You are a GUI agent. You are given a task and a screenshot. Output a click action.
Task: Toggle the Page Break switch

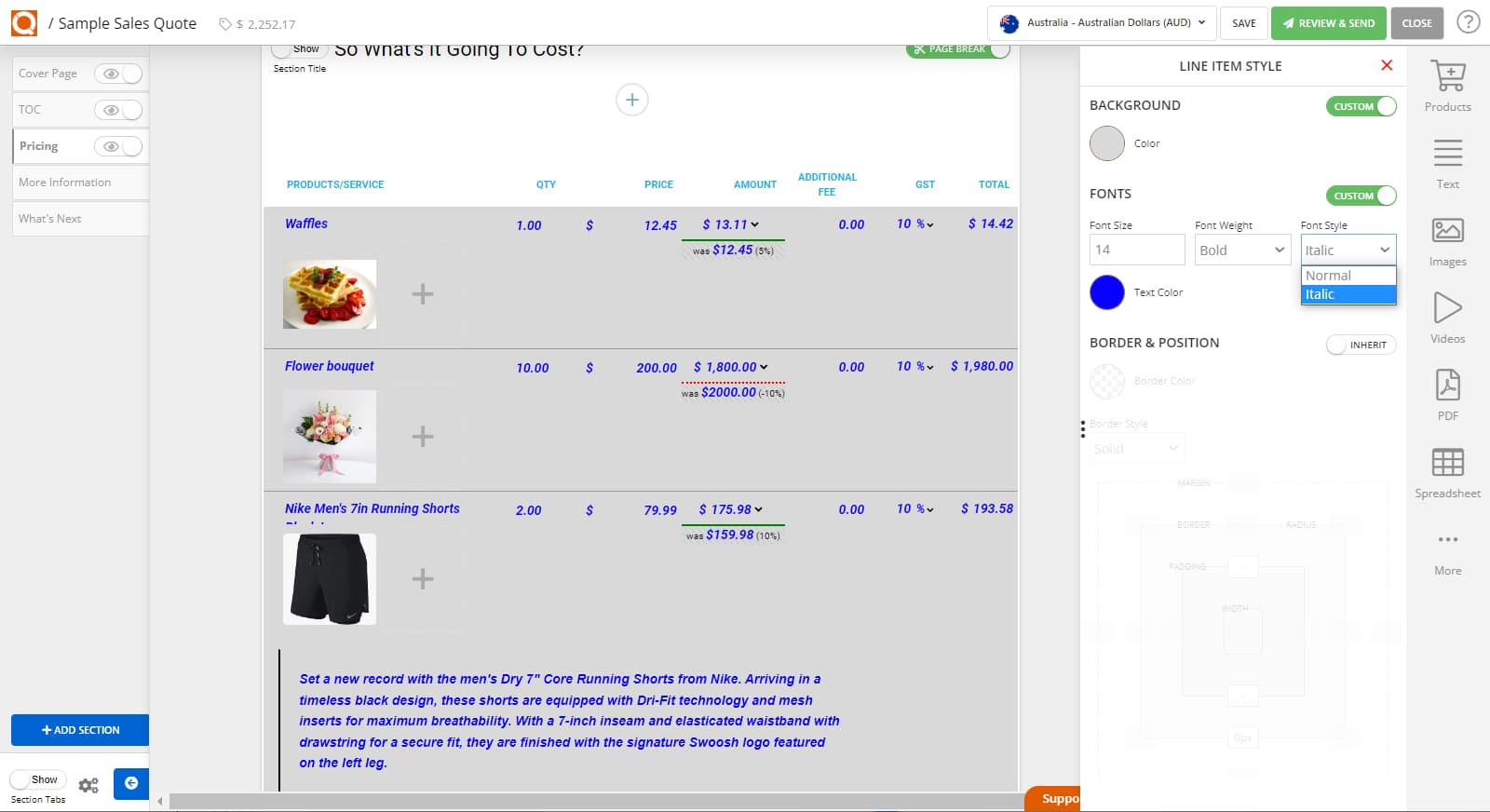click(958, 49)
